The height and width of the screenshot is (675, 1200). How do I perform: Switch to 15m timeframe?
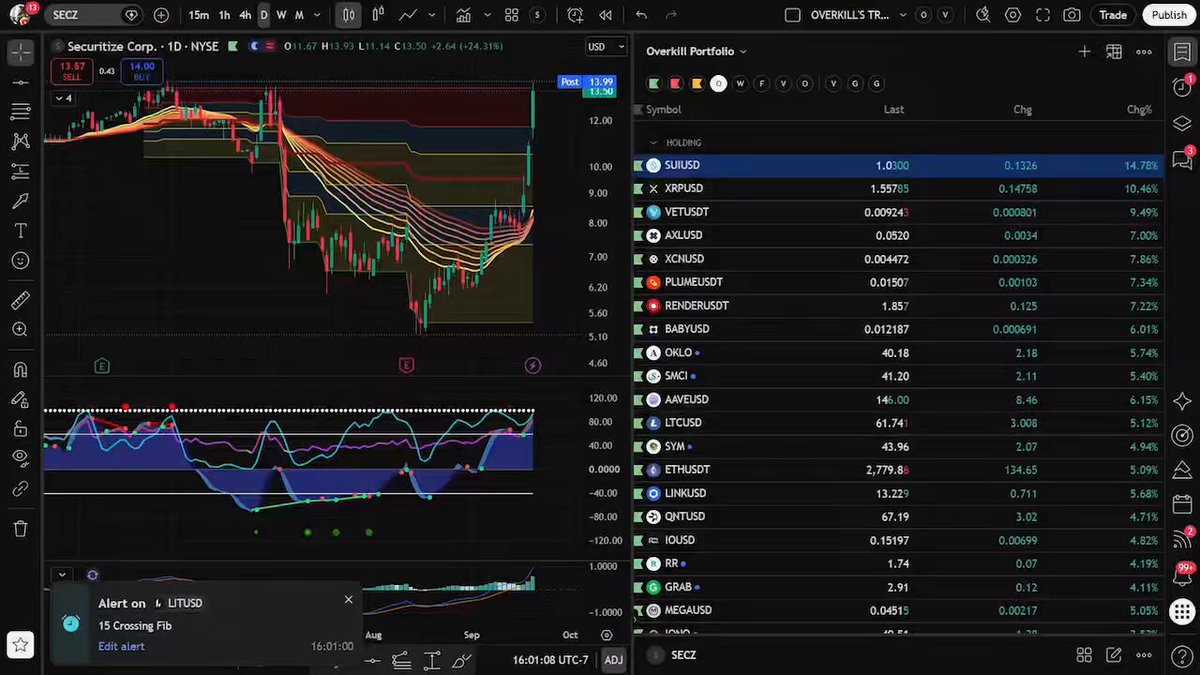199,15
